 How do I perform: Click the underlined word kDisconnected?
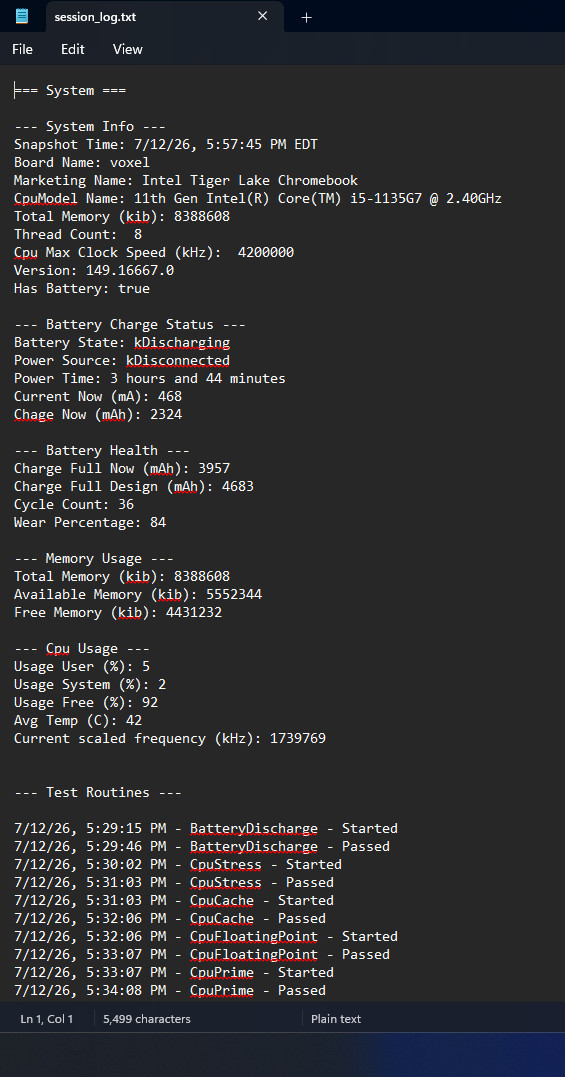point(178,361)
